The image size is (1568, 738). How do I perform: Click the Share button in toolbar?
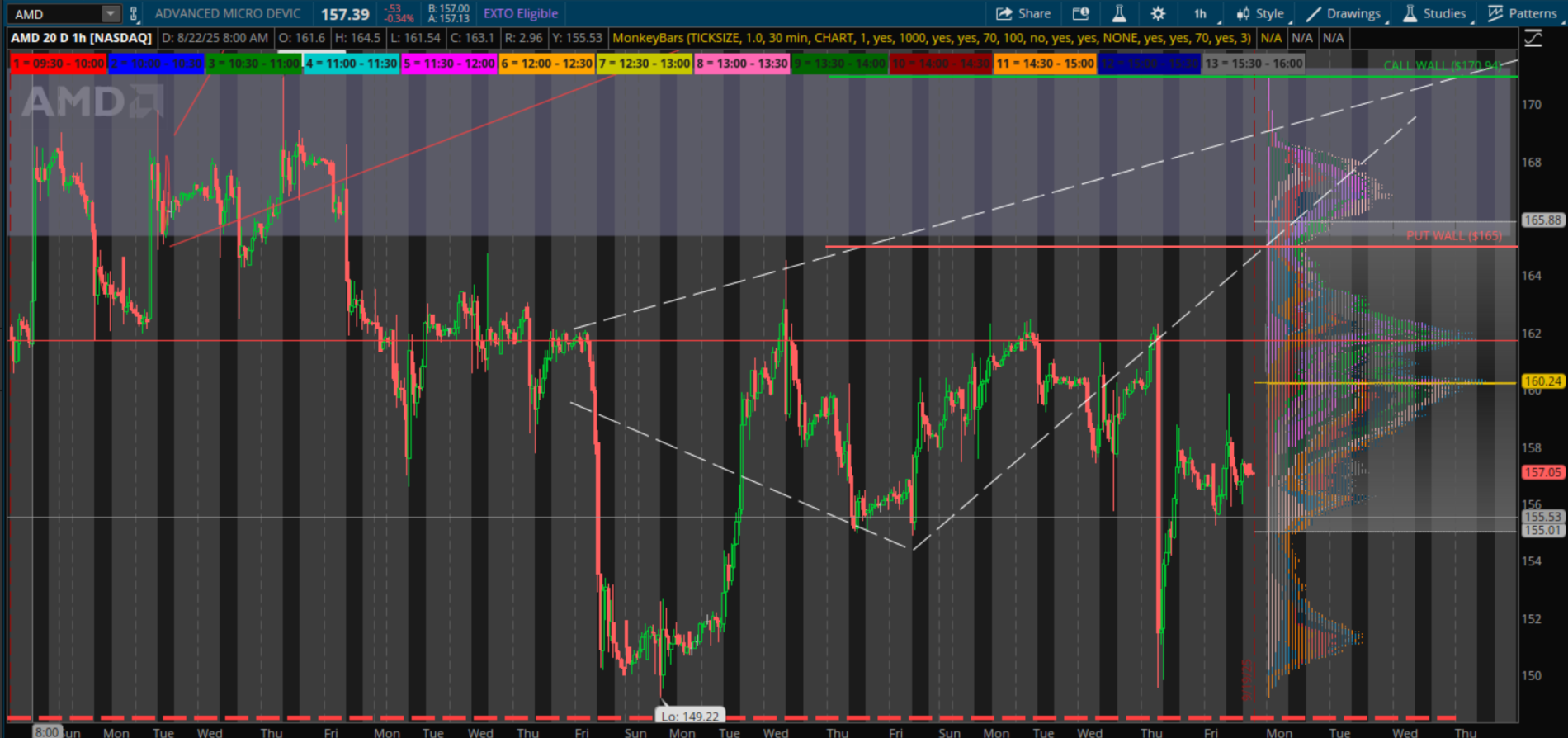pos(1023,13)
